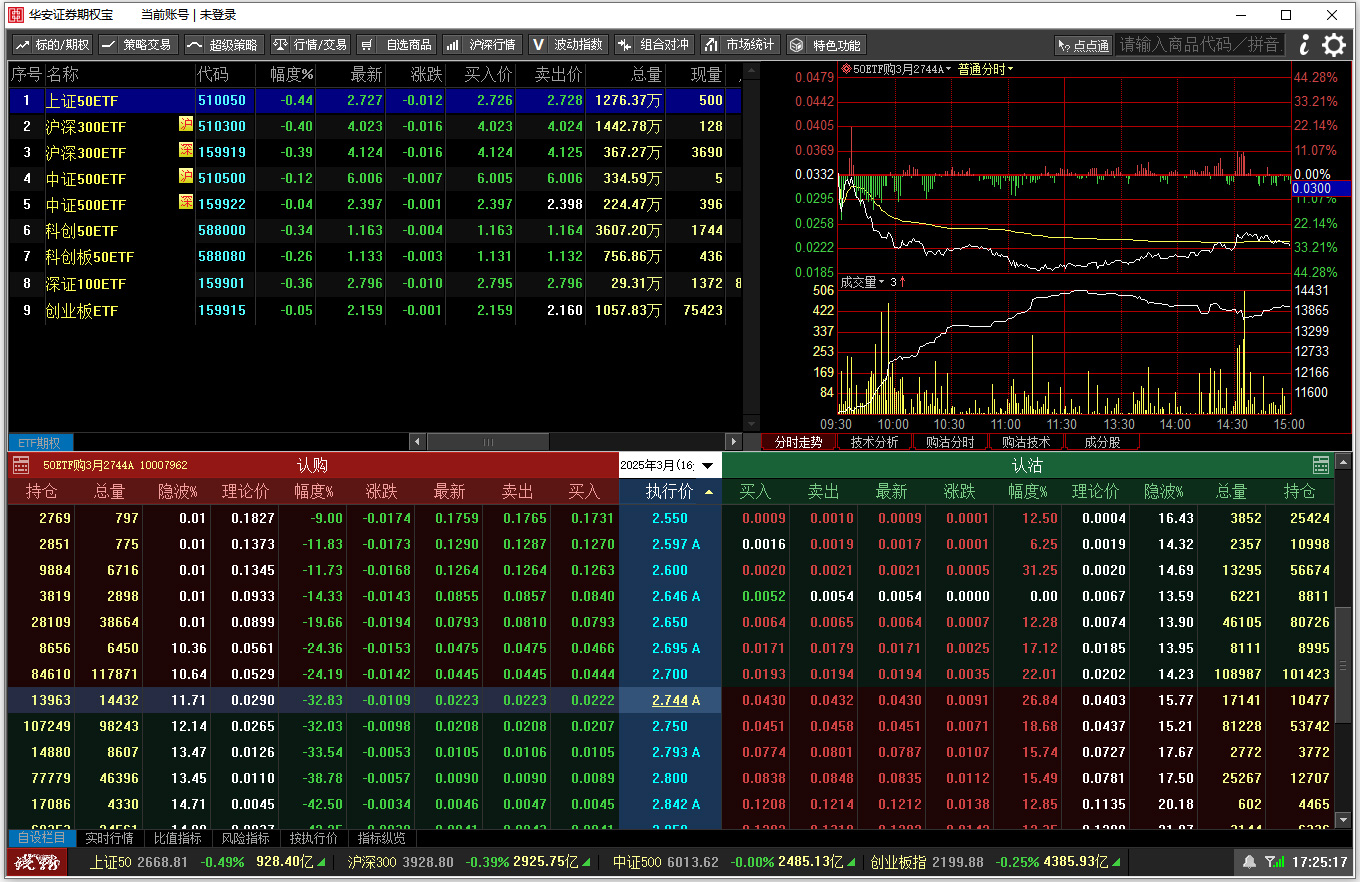Screen dimensions: 1360x882
Task: Click the 华安证券 app logo icon
Action: coord(15,15)
